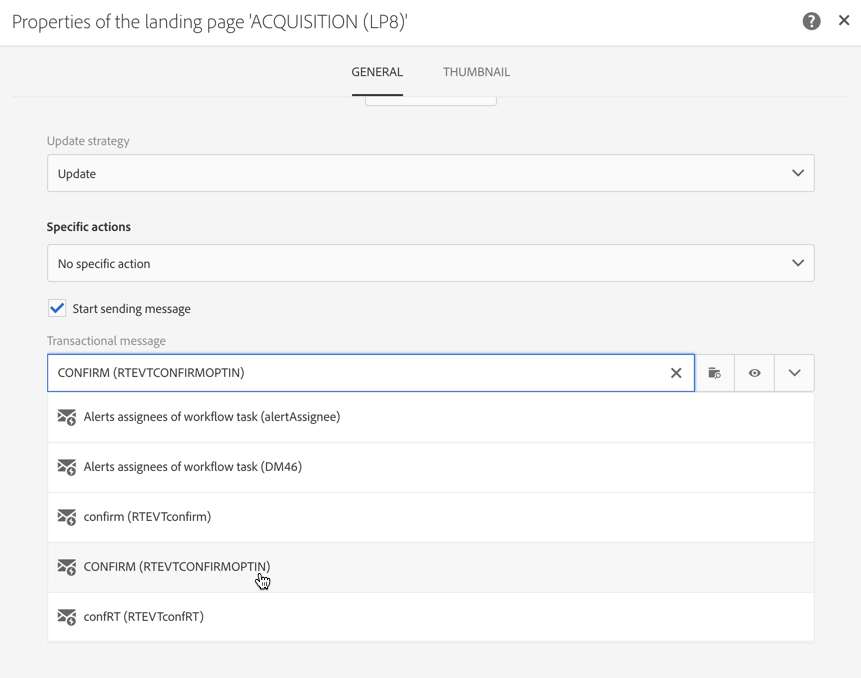This screenshot has width=861, height=678.
Task: Click inside the Transactional message text field
Action: click(350, 373)
